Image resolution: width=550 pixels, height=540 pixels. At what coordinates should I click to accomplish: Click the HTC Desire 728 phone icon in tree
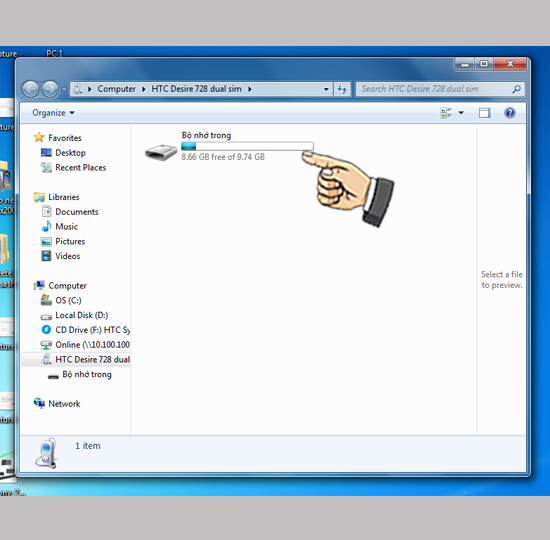click(x=46, y=359)
